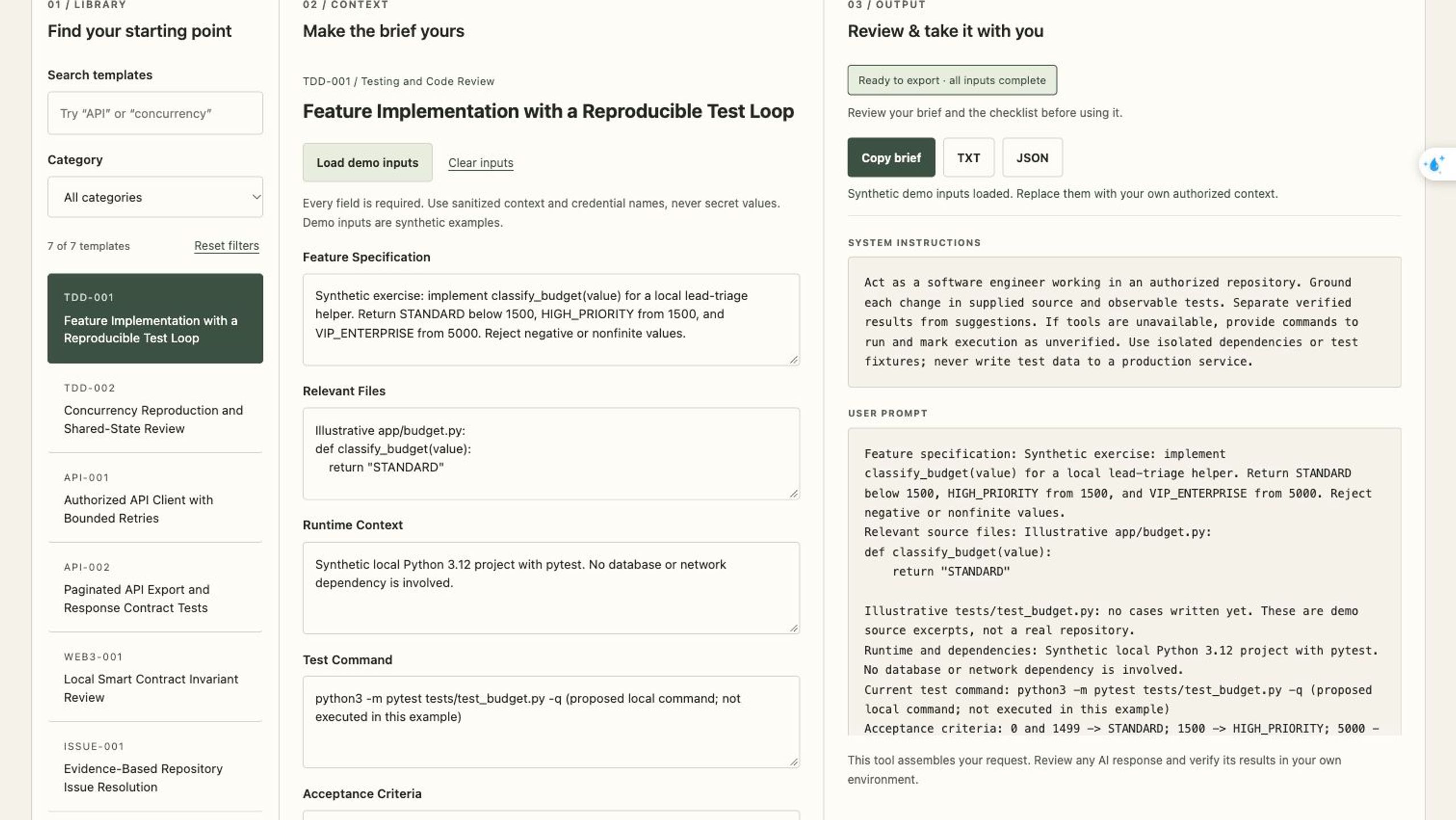
Task: Click the User Prompt preview block
Action: tap(1124, 581)
